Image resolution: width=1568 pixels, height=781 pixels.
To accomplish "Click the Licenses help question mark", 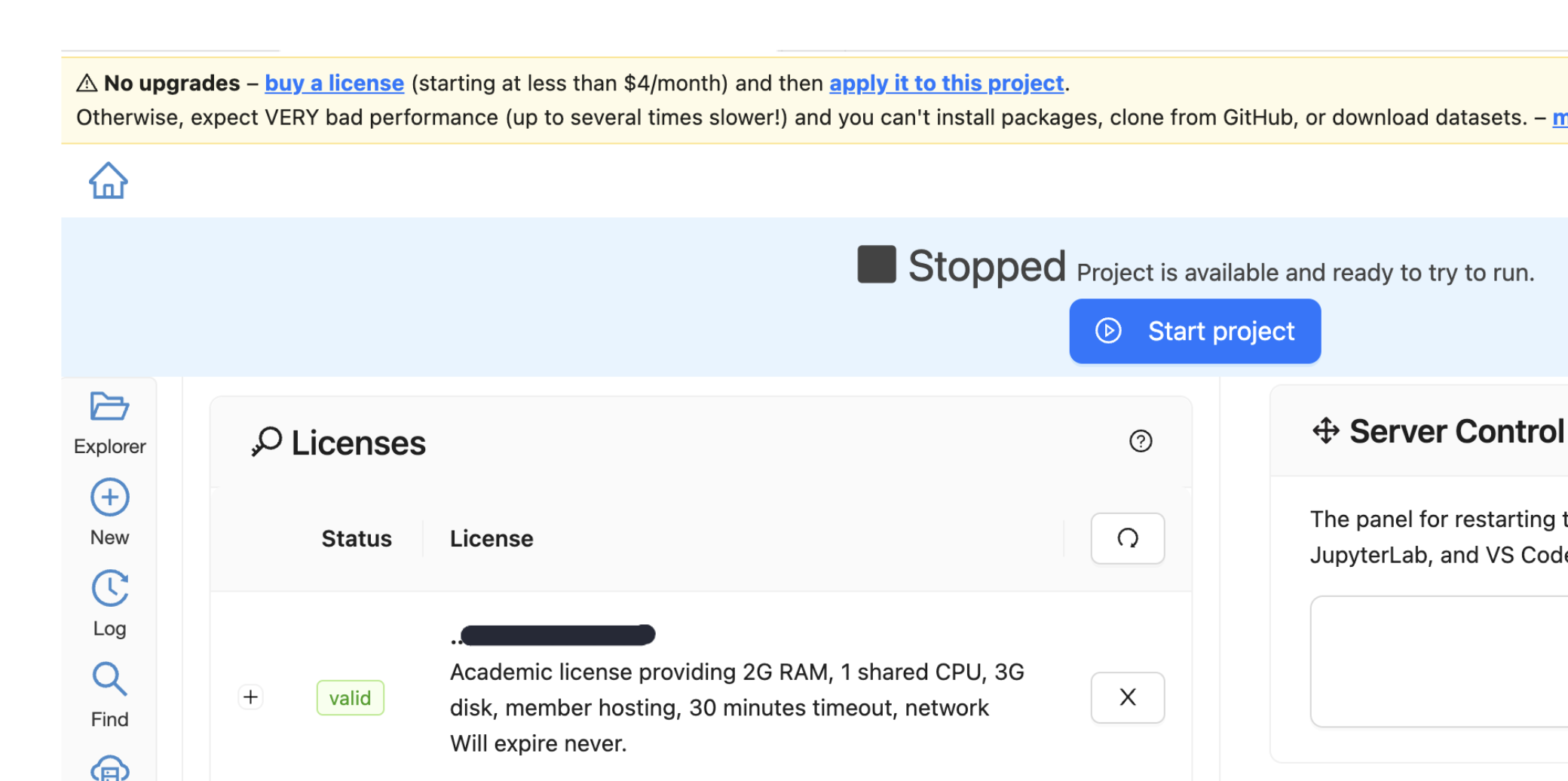I will coord(1141,442).
